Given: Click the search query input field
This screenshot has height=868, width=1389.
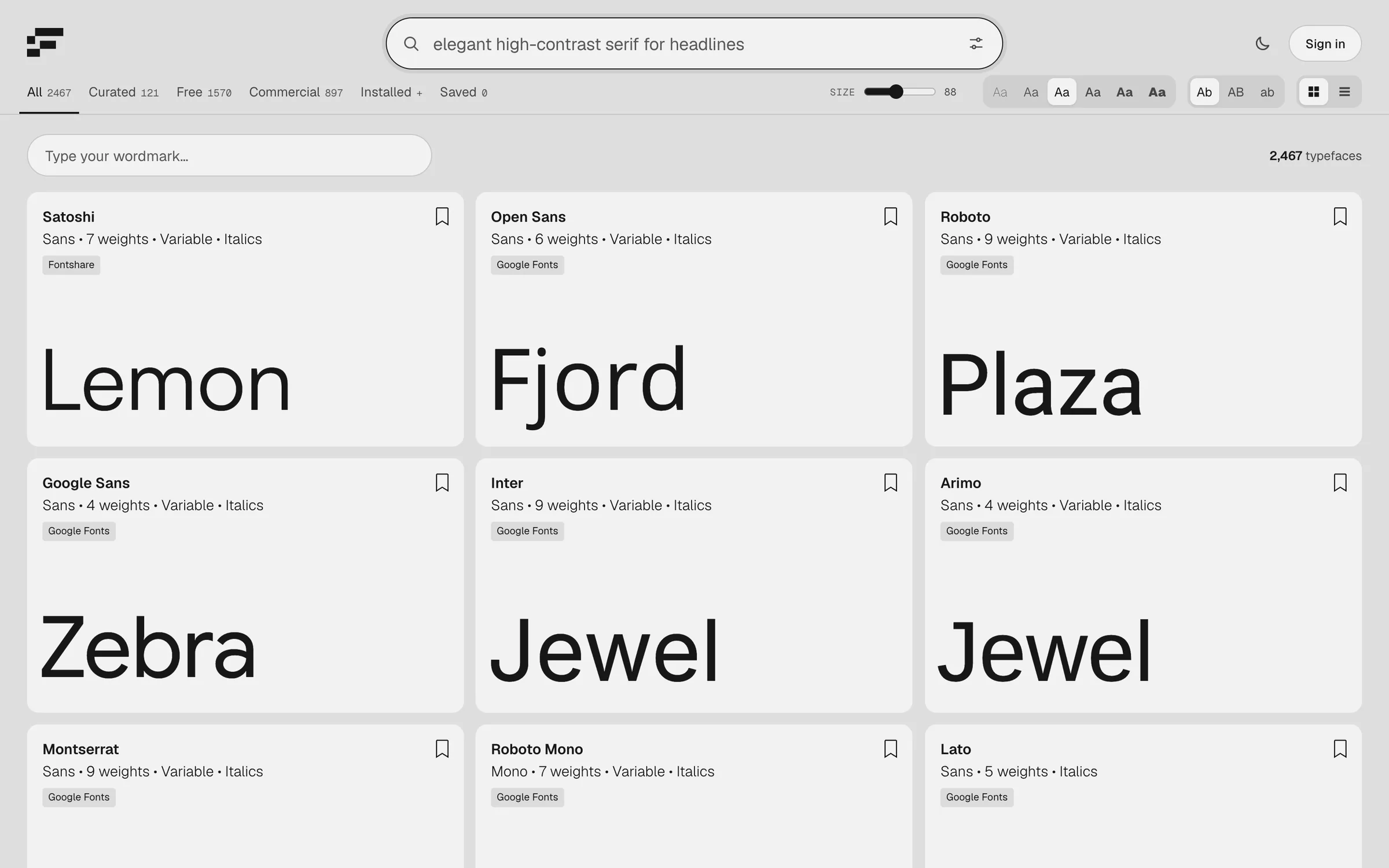Looking at the screenshot, I should click(694, 44).
